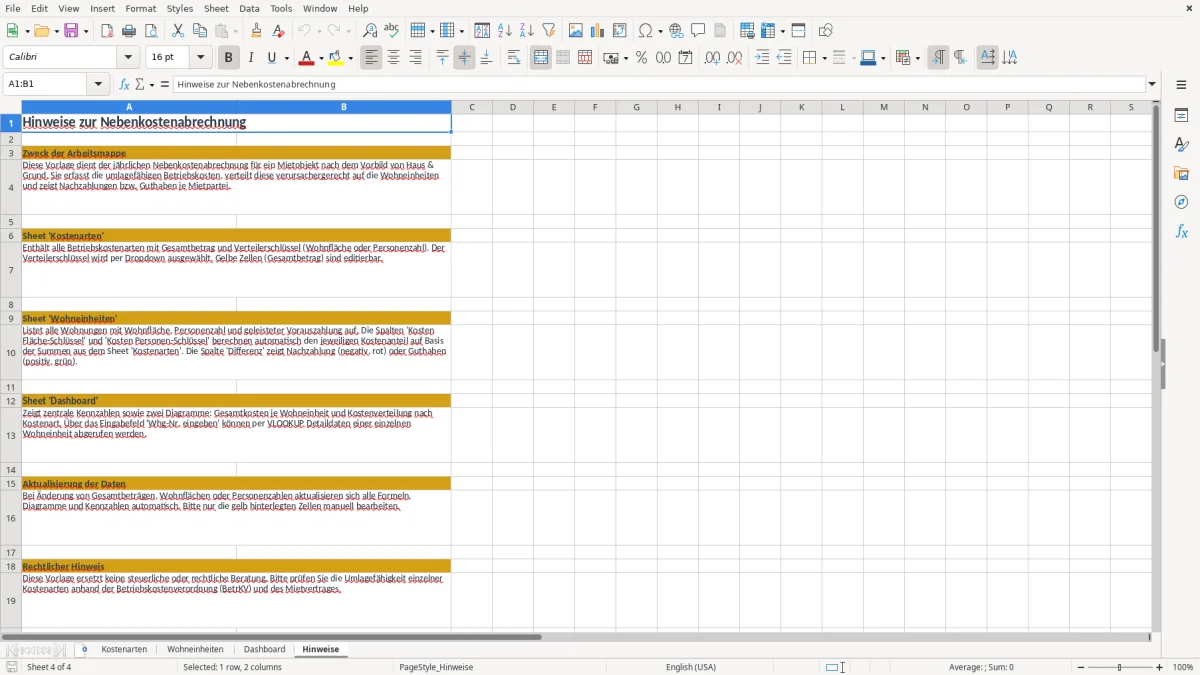The image size is (1200, 675).
Task: Open Define Print Area icon
Action: tap(747, 31)
